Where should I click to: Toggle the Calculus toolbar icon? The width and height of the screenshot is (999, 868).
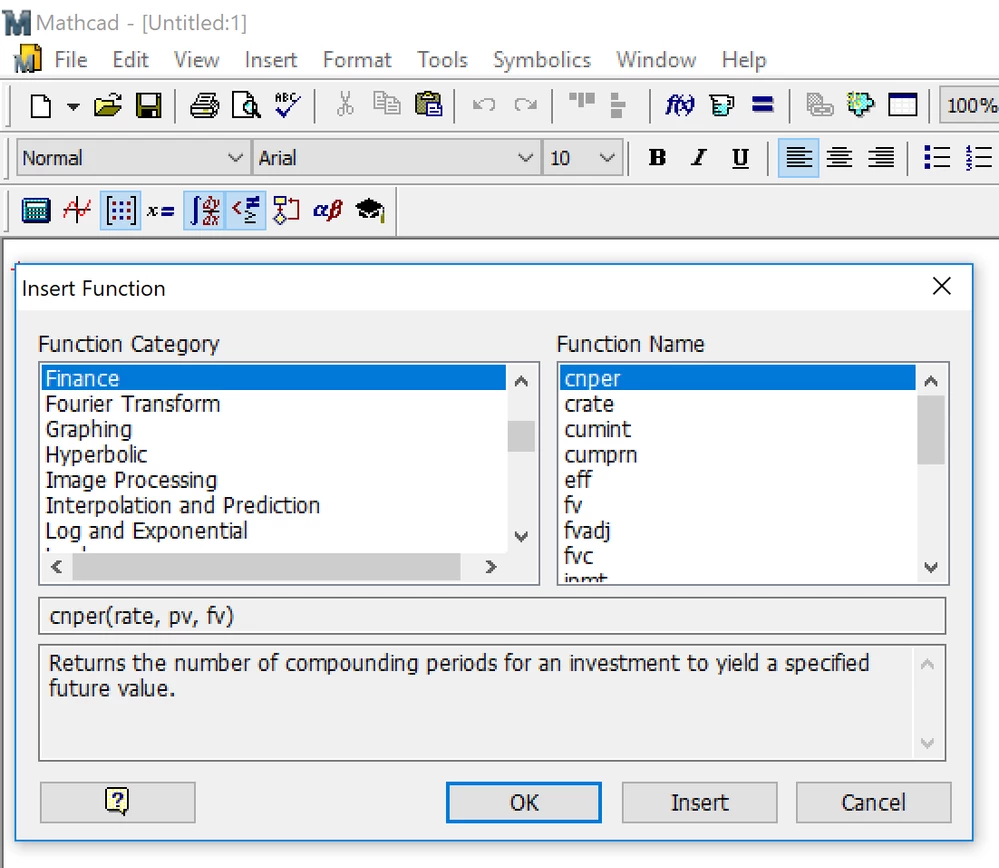pos(205,210)
